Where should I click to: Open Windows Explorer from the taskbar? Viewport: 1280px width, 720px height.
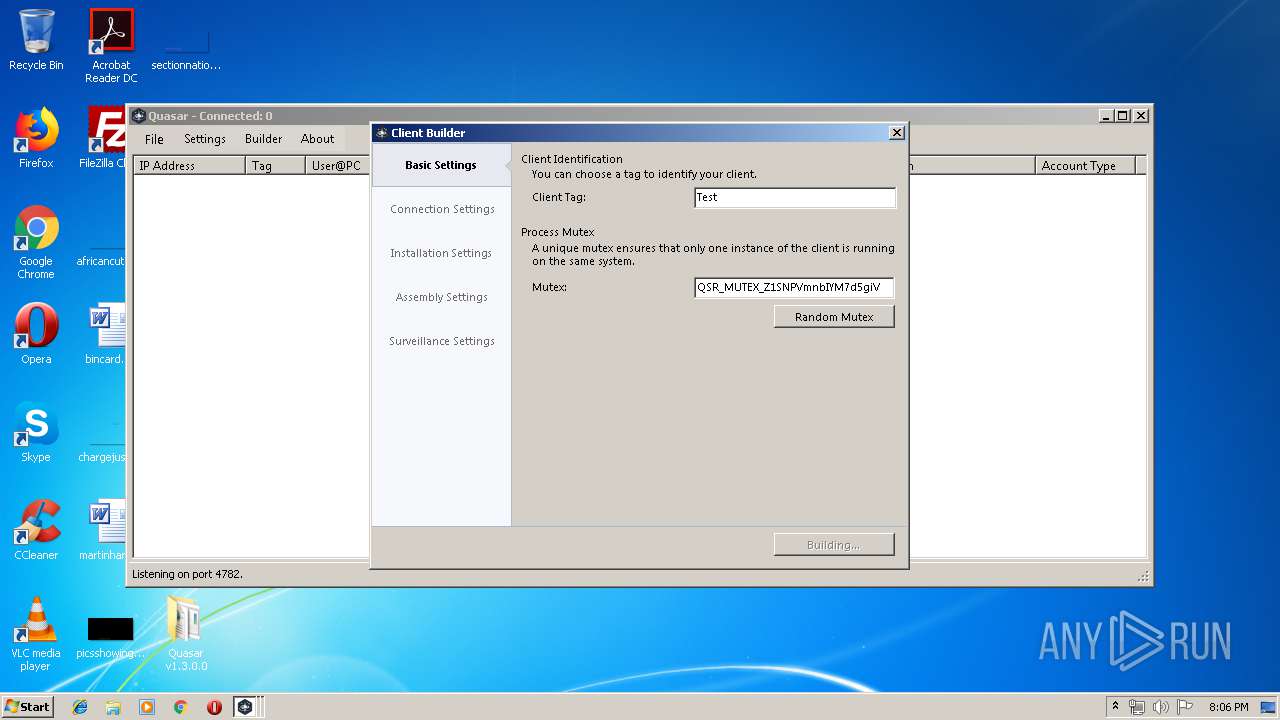pos(113,707)
